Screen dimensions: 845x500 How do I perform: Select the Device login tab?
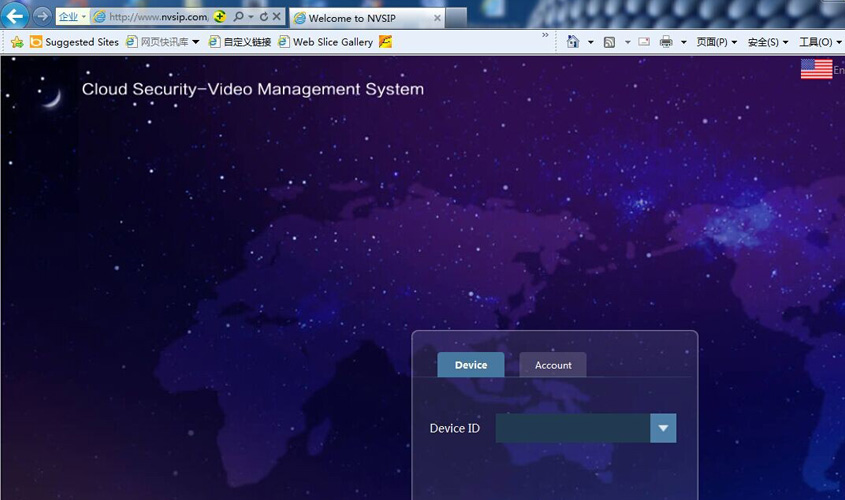[x=471, y=365]
